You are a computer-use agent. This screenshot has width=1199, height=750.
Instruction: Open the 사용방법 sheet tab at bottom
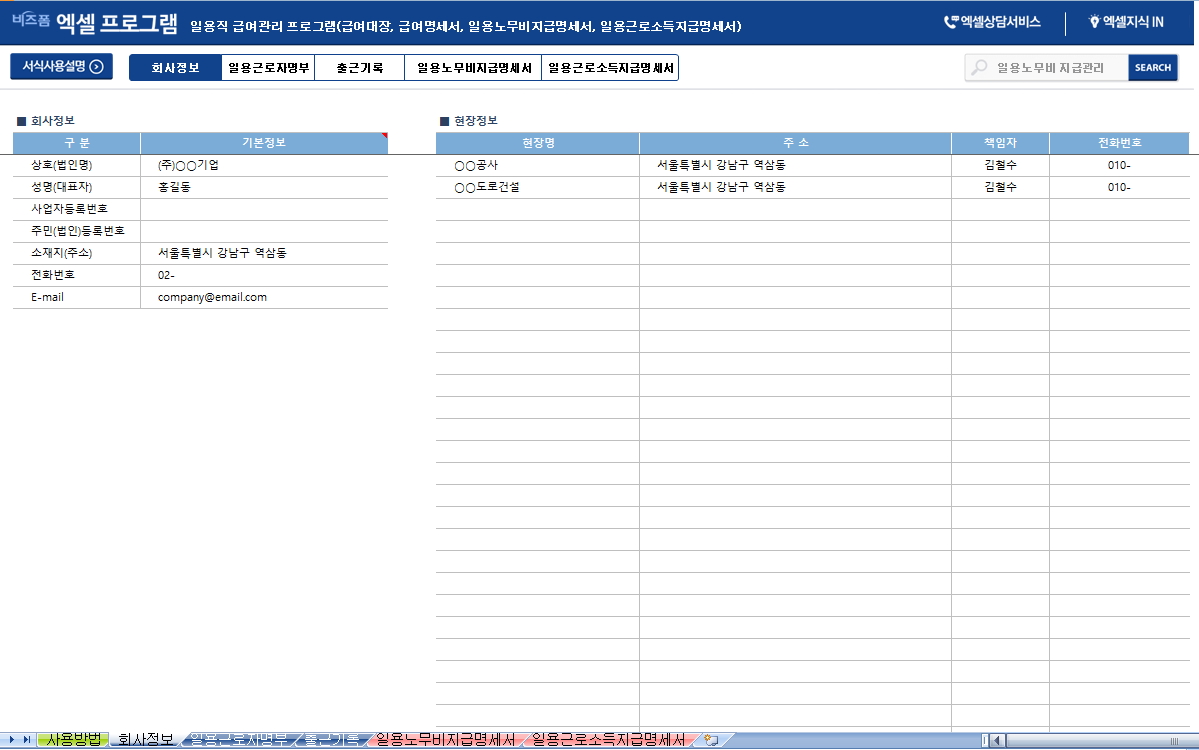(74, 740)
